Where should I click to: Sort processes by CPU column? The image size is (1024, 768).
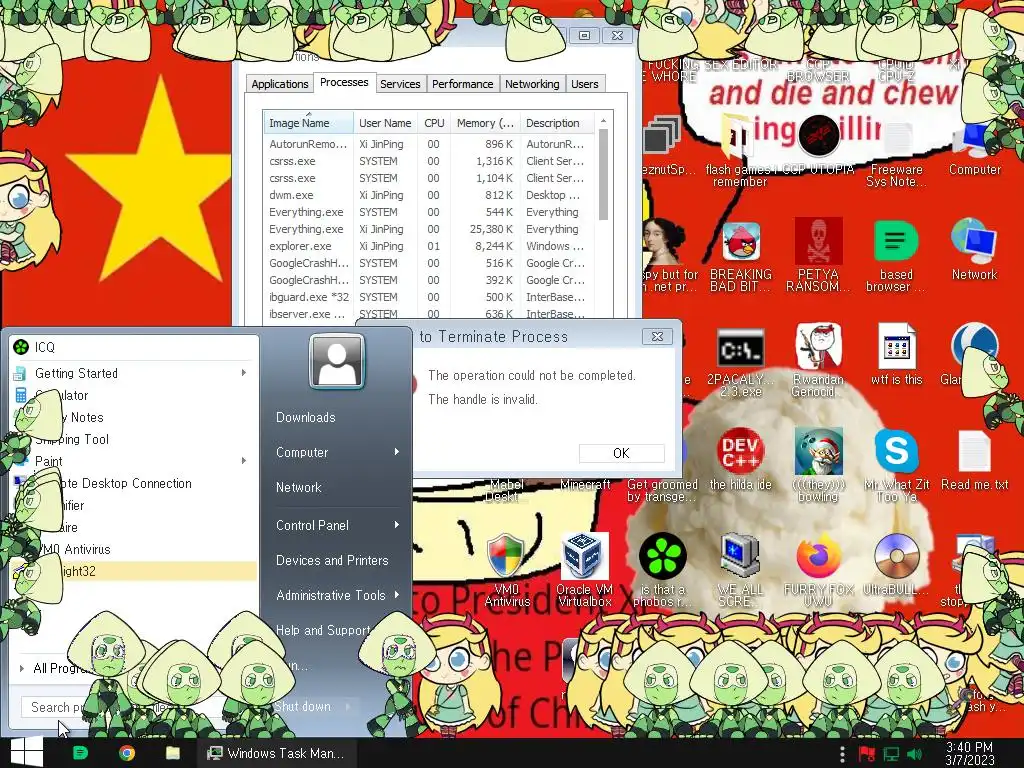[x=434, y=123]
